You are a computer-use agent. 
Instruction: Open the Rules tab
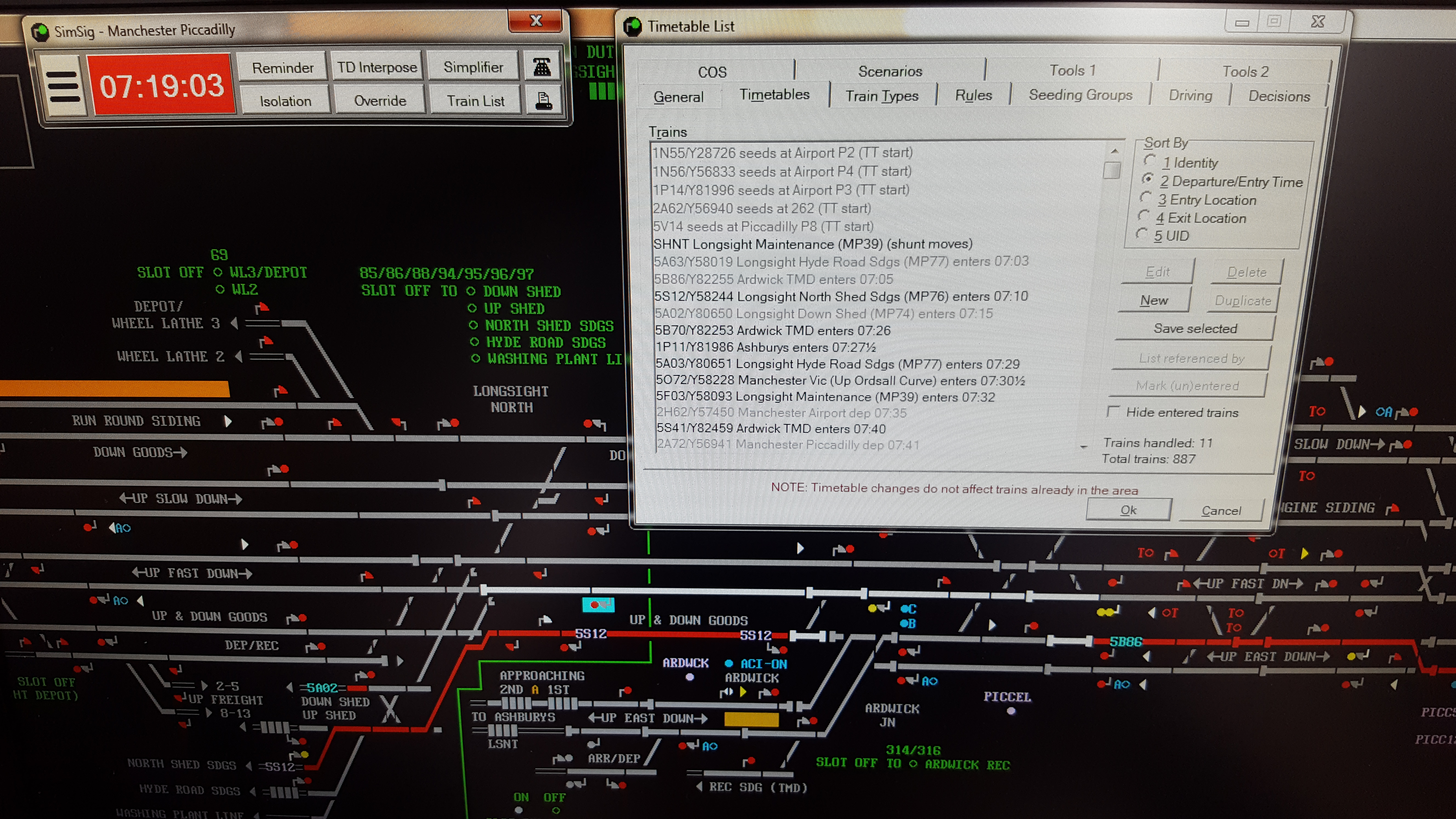(973, 95)
